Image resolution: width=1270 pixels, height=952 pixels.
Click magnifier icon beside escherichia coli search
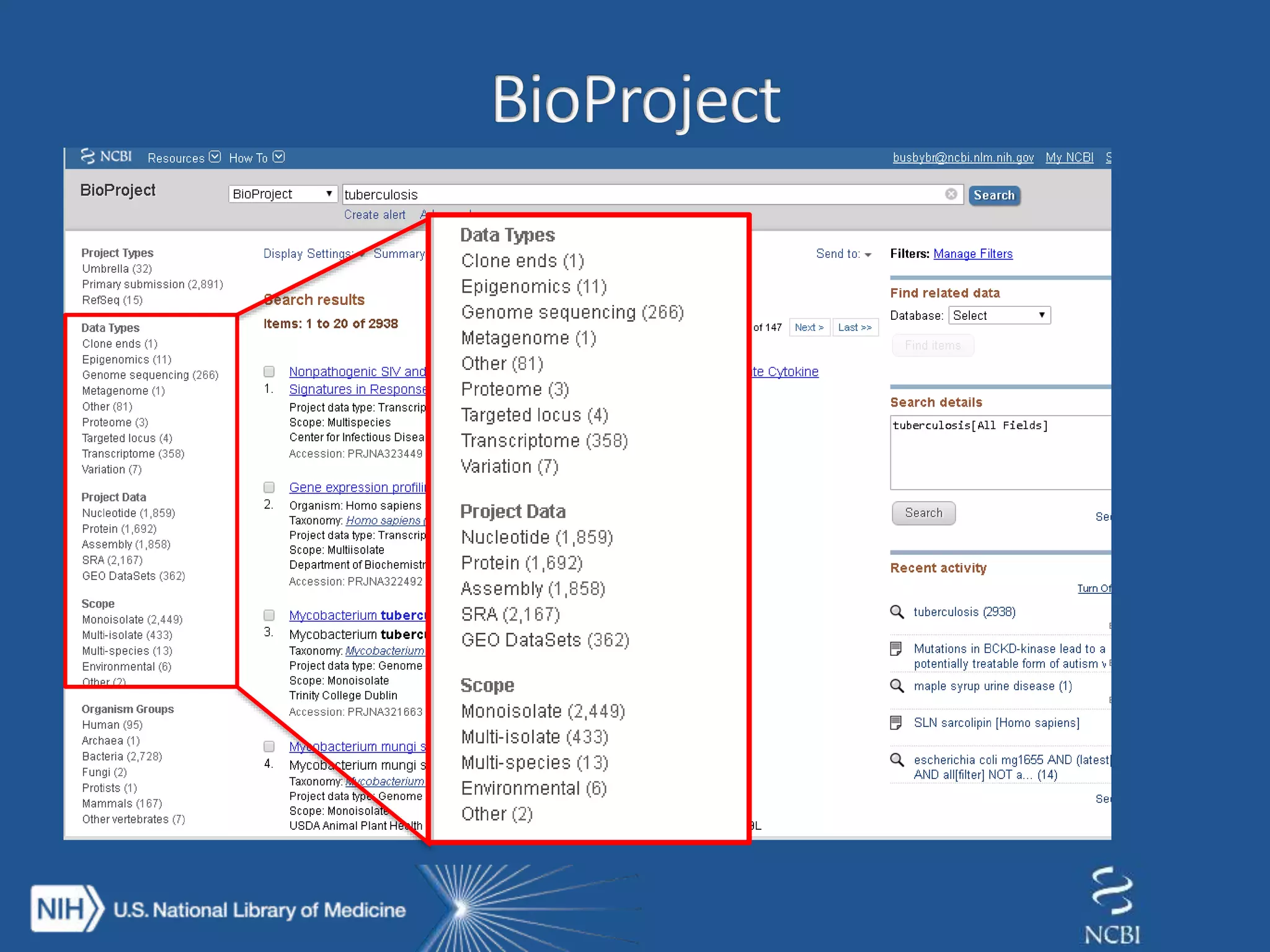pyautogui.click(x=897, y=760)
